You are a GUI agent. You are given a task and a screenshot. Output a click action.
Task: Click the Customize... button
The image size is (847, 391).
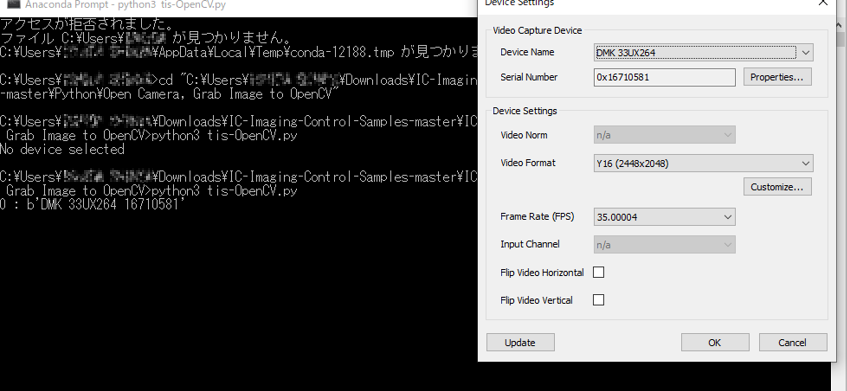pos(777,187)
